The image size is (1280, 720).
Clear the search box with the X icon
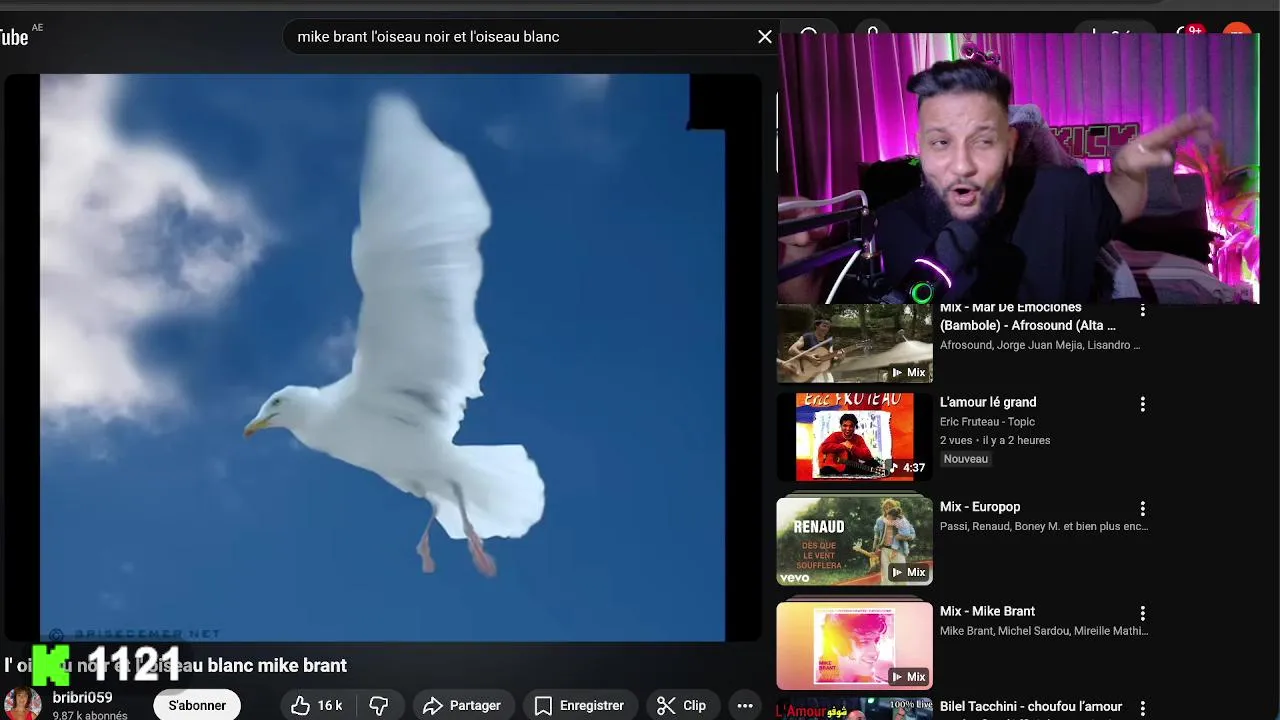point(765,37)
